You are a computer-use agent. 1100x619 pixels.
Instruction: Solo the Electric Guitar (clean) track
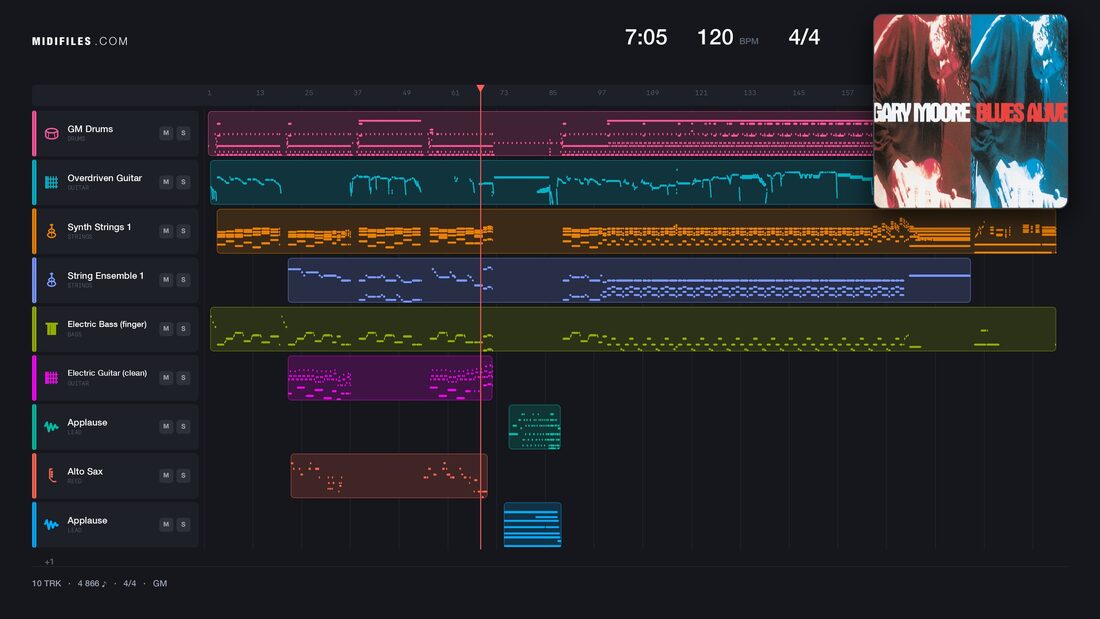click(x=183, y=378)
